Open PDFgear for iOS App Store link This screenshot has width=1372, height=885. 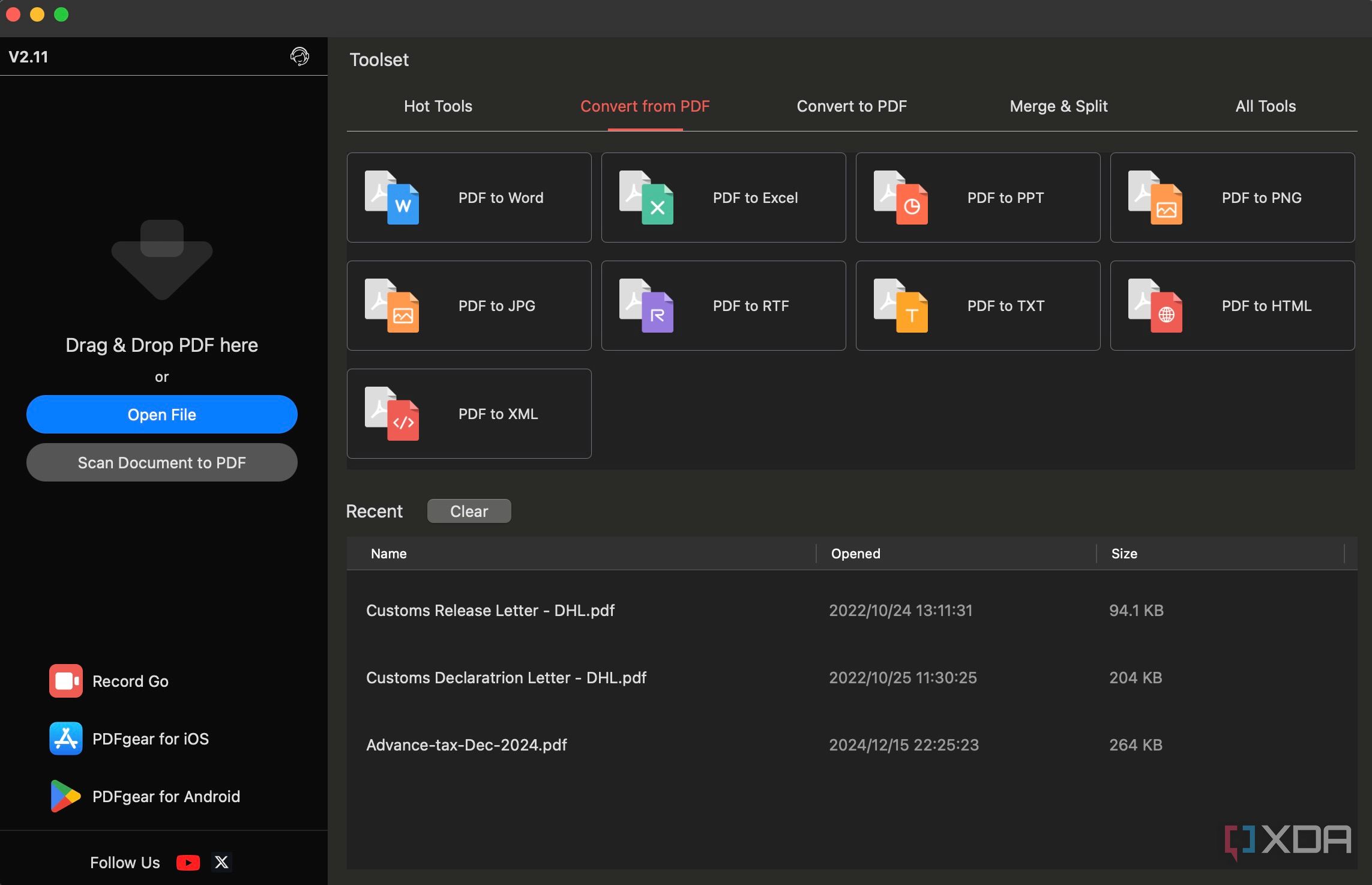150,739
